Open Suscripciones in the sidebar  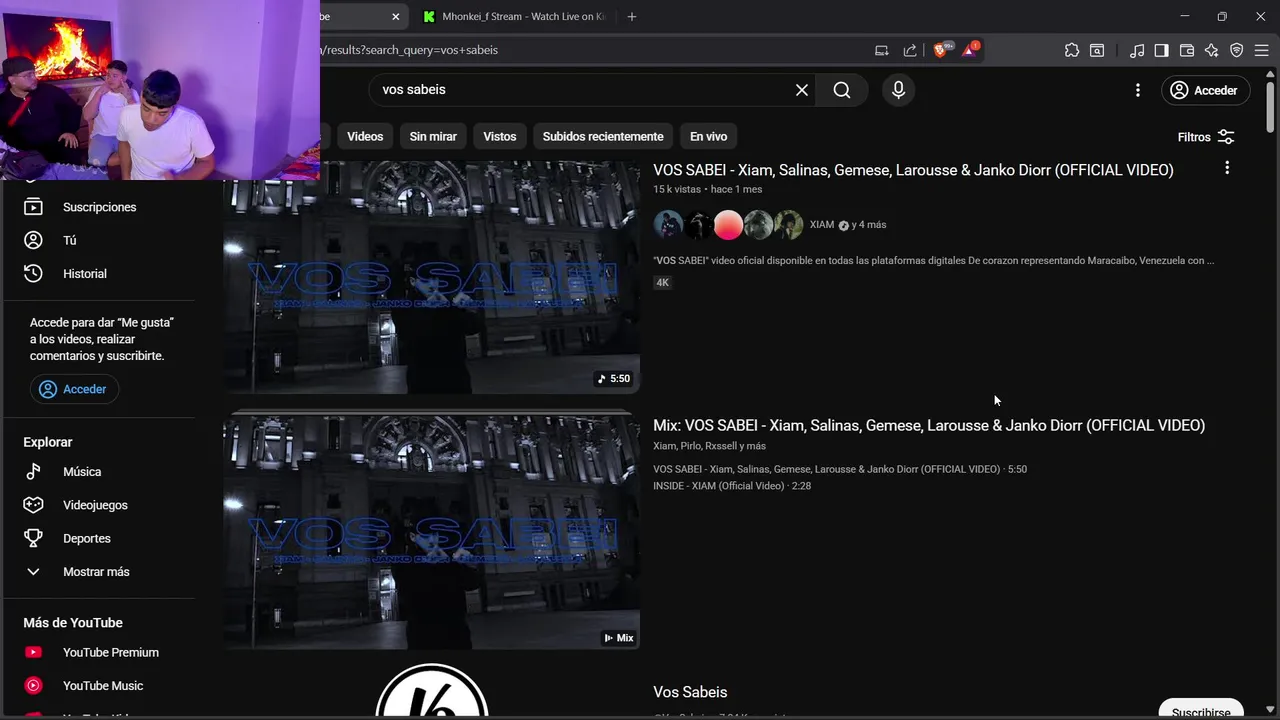[x=100, y=207]
